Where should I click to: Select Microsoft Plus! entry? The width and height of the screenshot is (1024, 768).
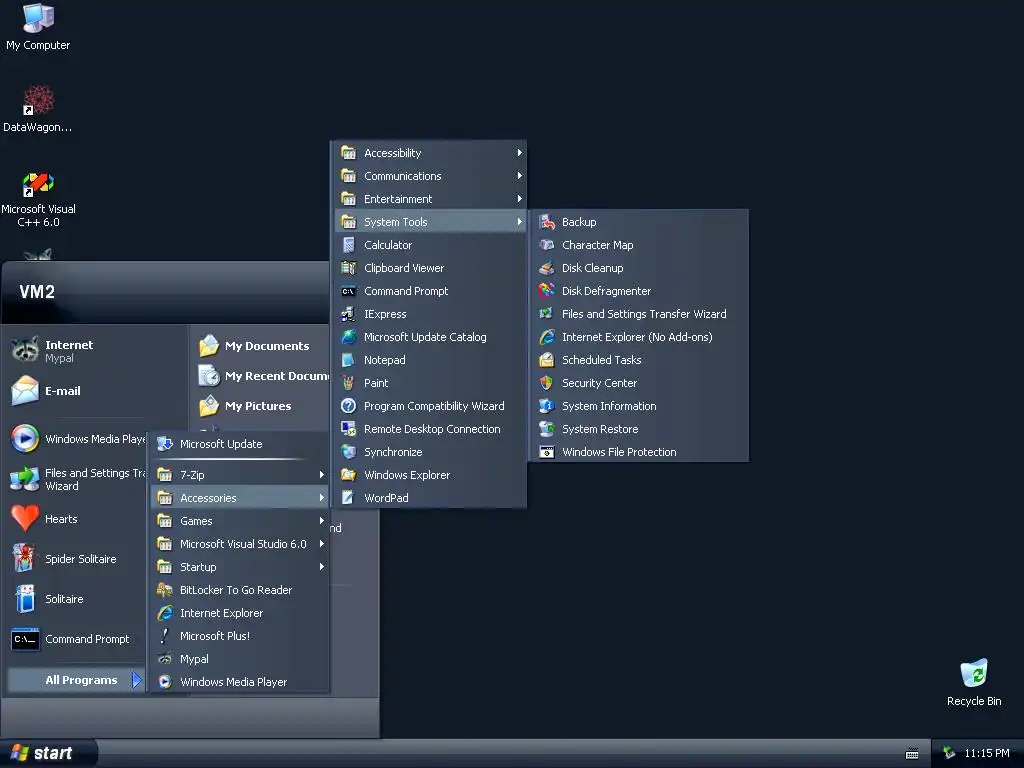(x=239, y=636)
